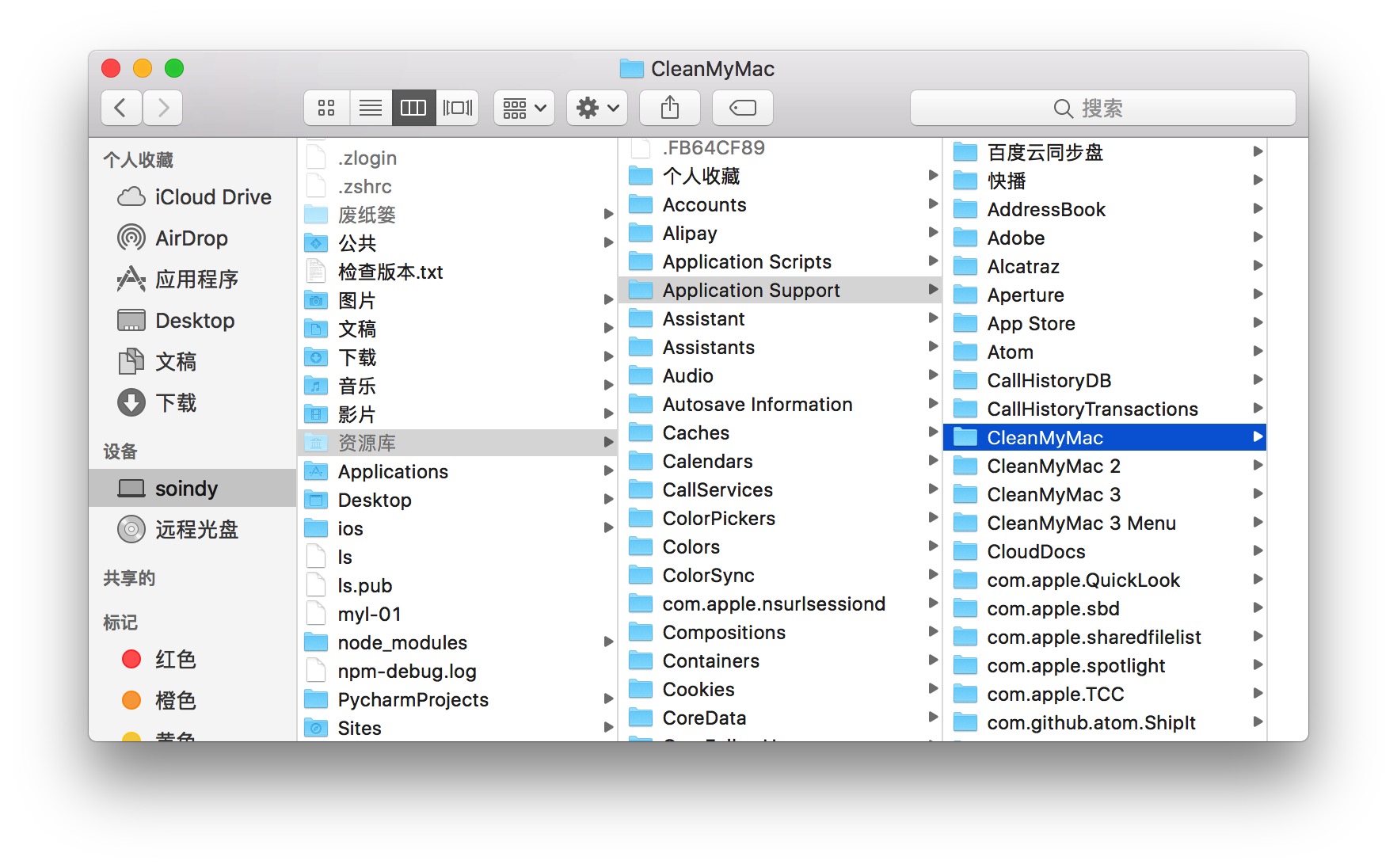Screen dimensions: 1397x868
Task: Open the Accounts folder
Action: (782, 205)
